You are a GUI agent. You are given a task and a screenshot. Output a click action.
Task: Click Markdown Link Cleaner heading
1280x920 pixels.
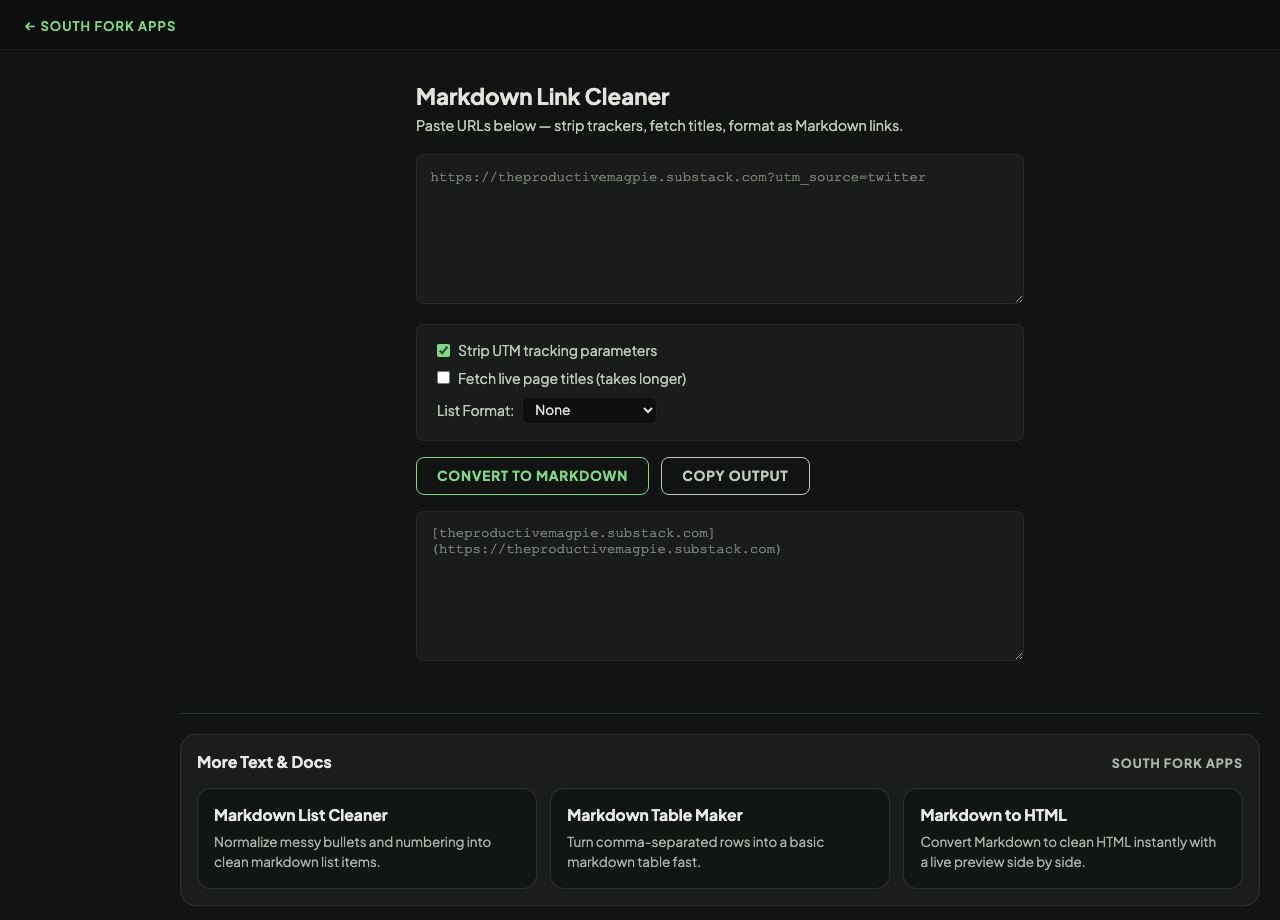point(542,97)
